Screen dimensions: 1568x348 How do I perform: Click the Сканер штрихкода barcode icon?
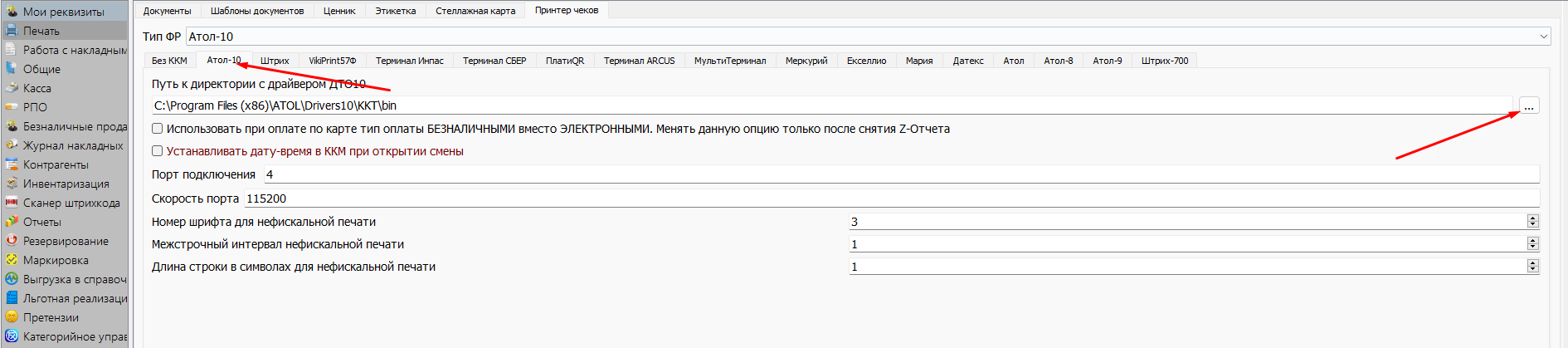pyautogui.click(x=12, y=203)
